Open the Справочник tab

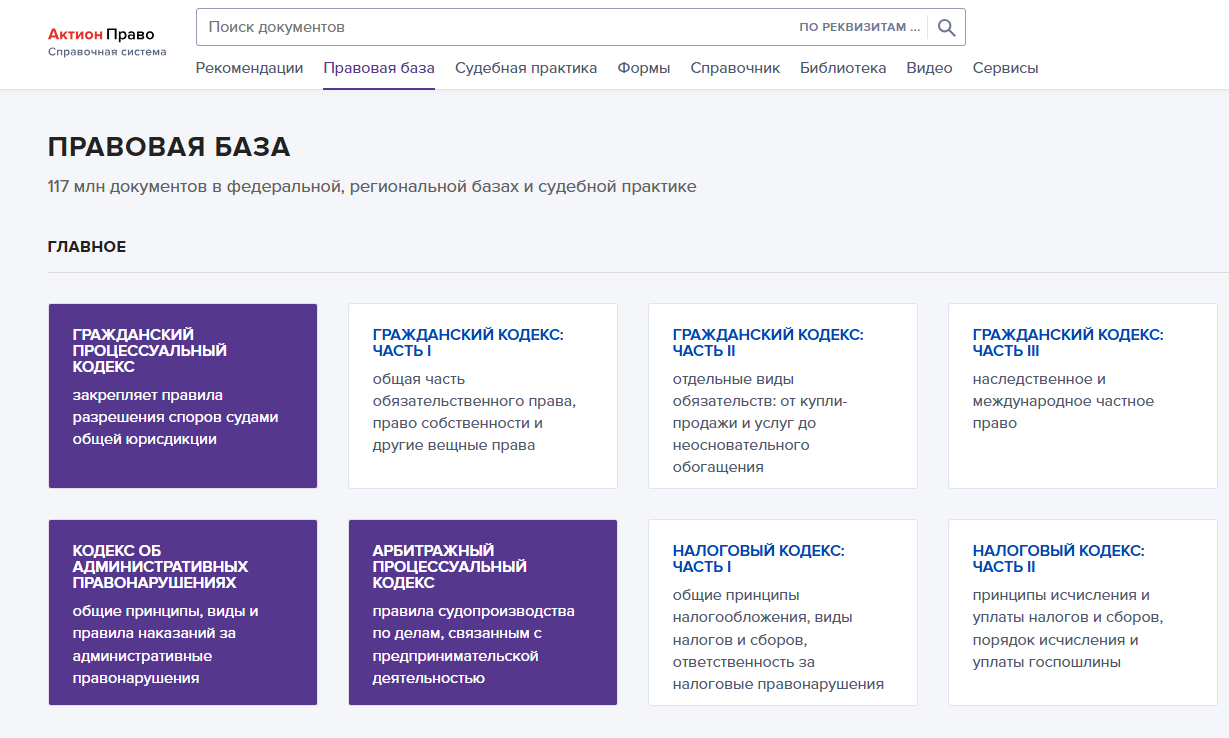point(735,68)
